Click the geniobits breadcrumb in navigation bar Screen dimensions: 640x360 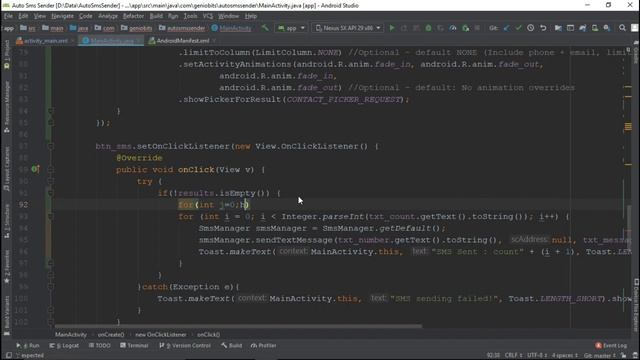point(137,28)
